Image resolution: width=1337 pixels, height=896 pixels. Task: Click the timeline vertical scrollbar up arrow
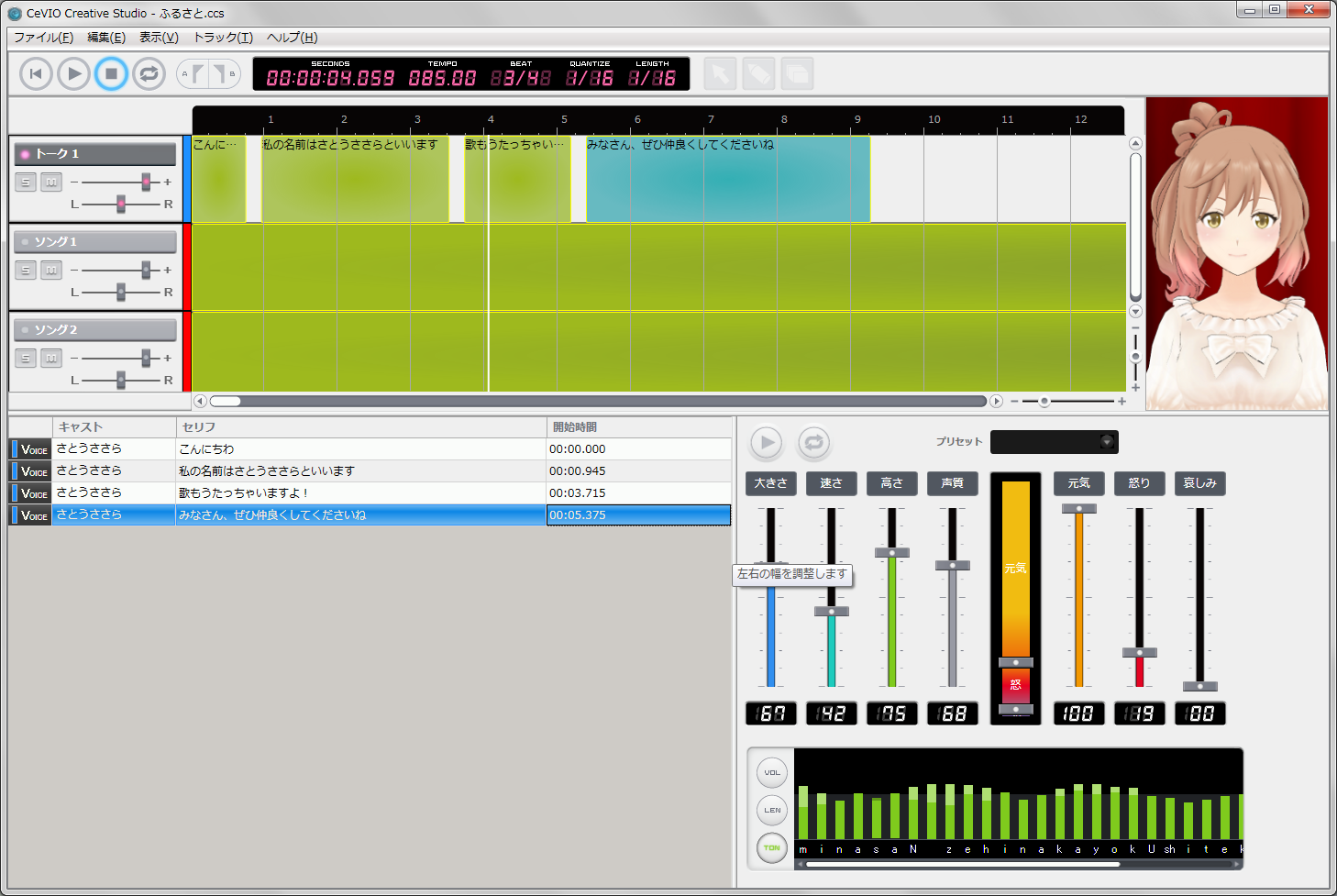pyautogui.click(x=1135, y=143)
